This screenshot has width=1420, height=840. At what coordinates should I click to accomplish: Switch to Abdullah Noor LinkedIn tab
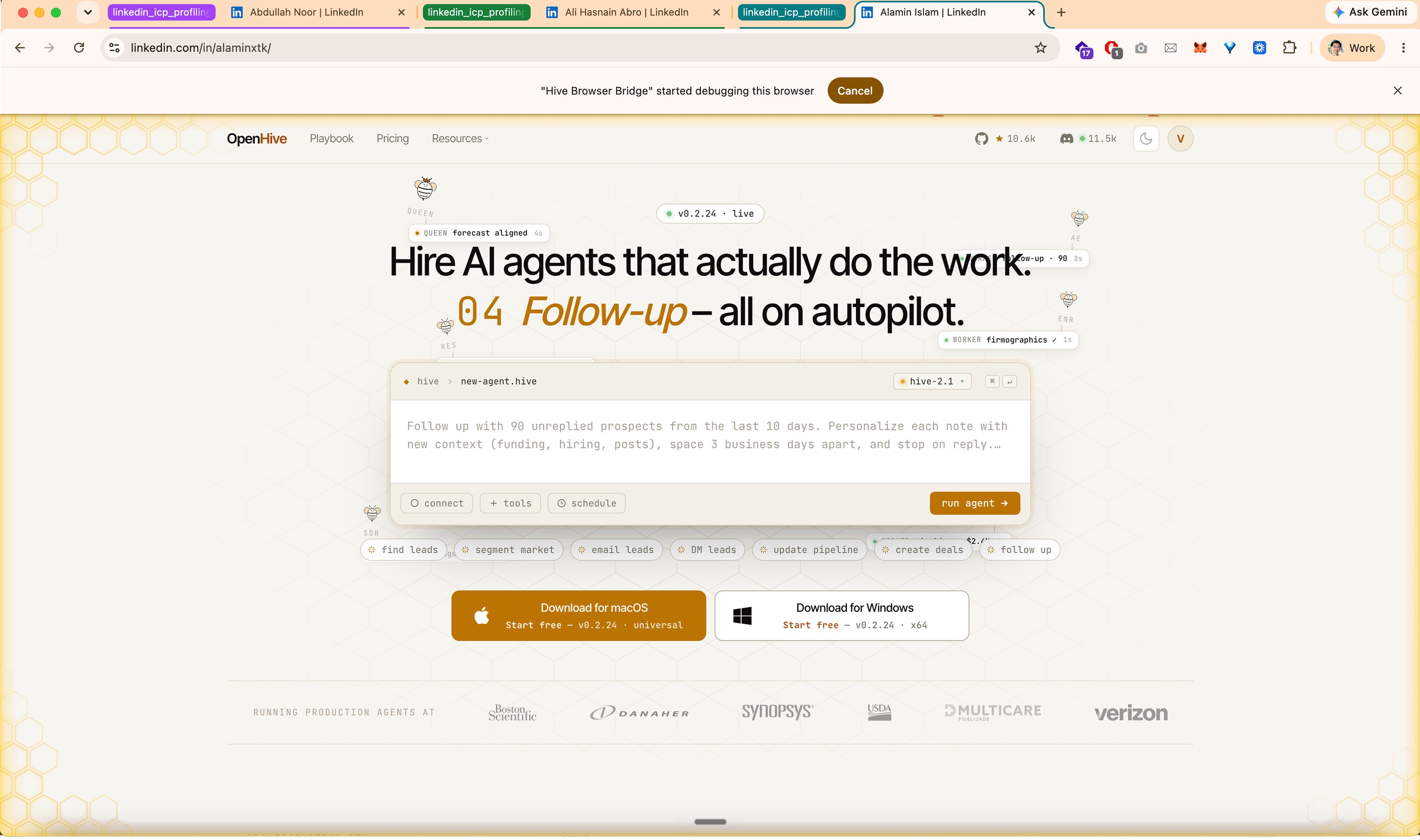click(318, 12)
